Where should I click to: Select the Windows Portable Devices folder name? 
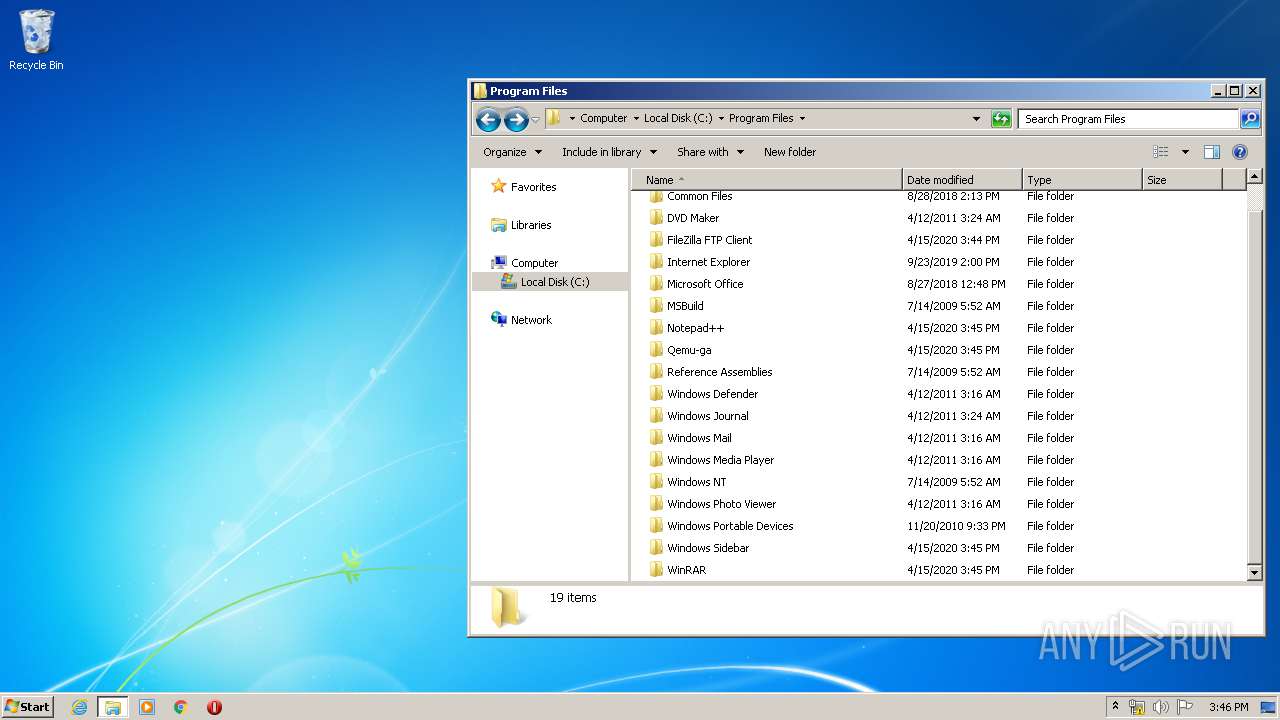[730, 526]
